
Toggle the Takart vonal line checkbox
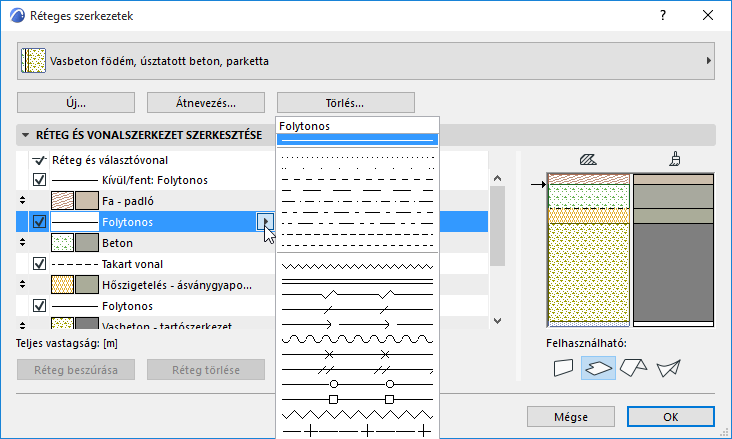click(x=40, y=264)
